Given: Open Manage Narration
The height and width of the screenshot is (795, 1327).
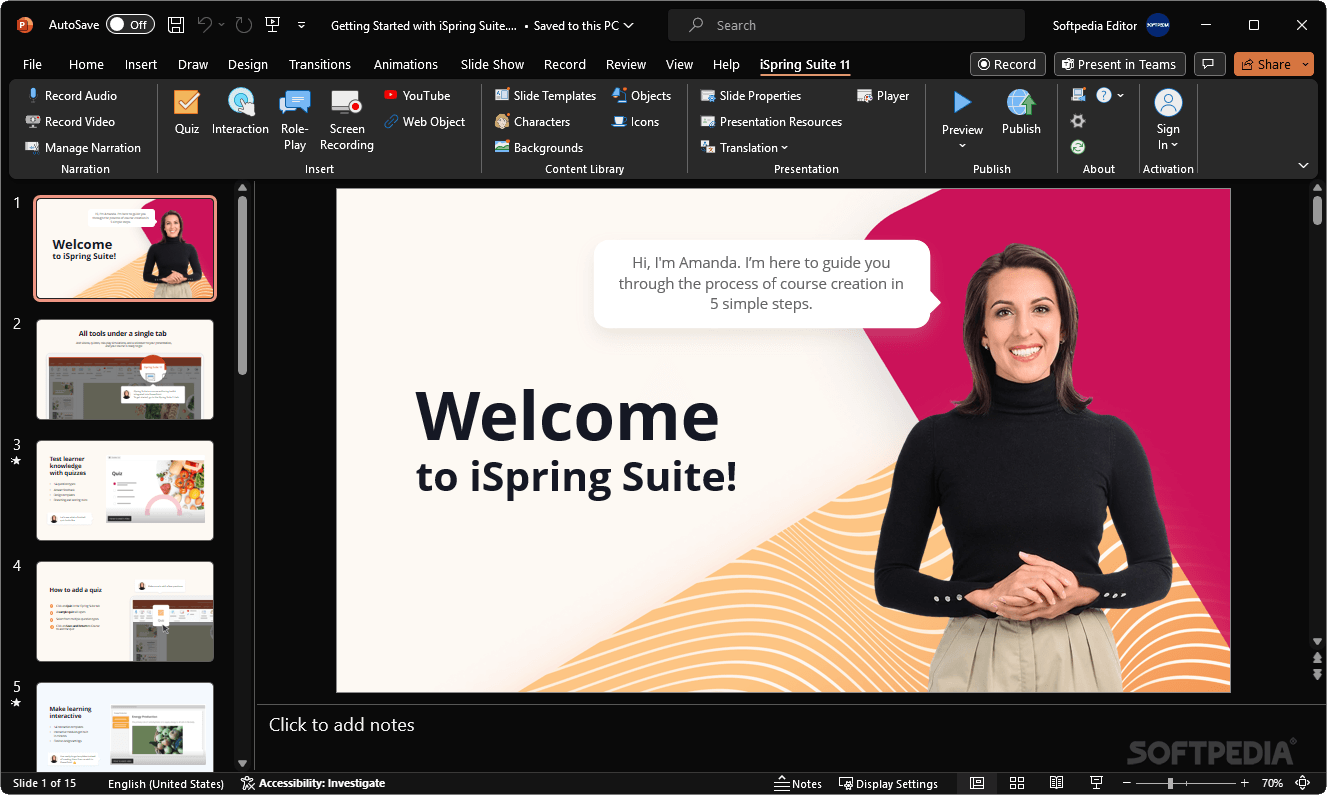Looking at the screenshot, I should click(83, 147).
